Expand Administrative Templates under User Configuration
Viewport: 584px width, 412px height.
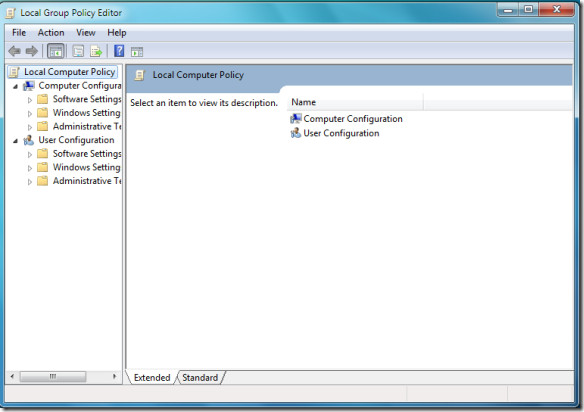click(30, 182)
